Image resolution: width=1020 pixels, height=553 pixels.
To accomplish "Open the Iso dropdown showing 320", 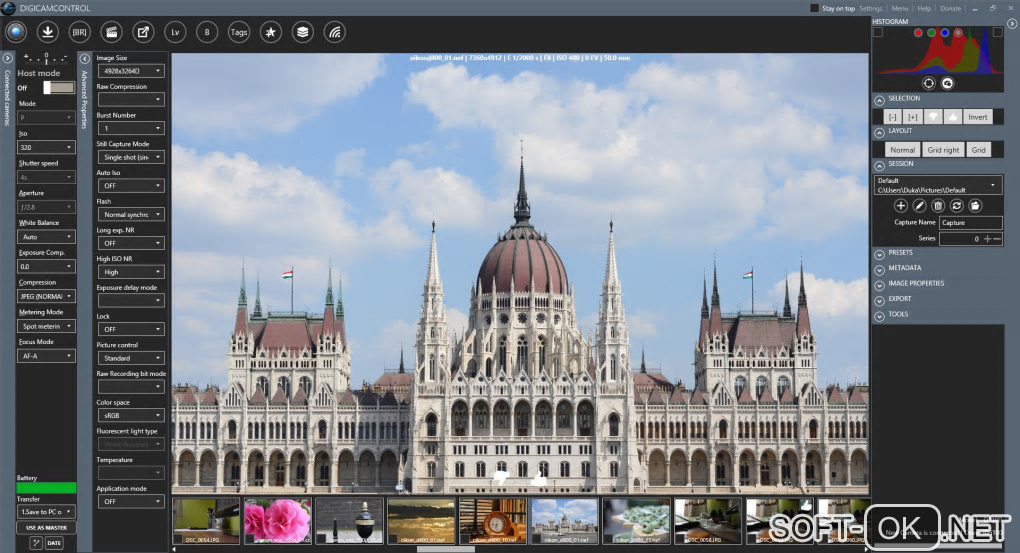I will click(46, 147).
